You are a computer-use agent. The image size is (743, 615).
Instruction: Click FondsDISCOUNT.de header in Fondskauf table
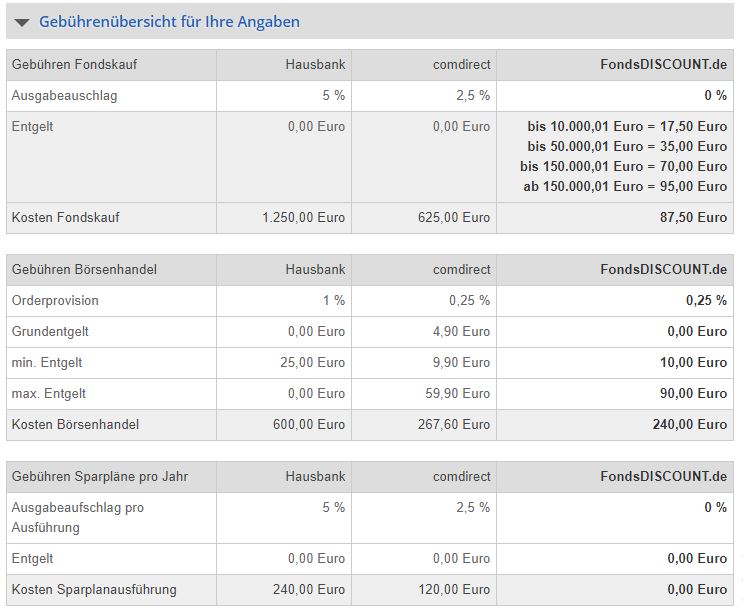(663, 65)
